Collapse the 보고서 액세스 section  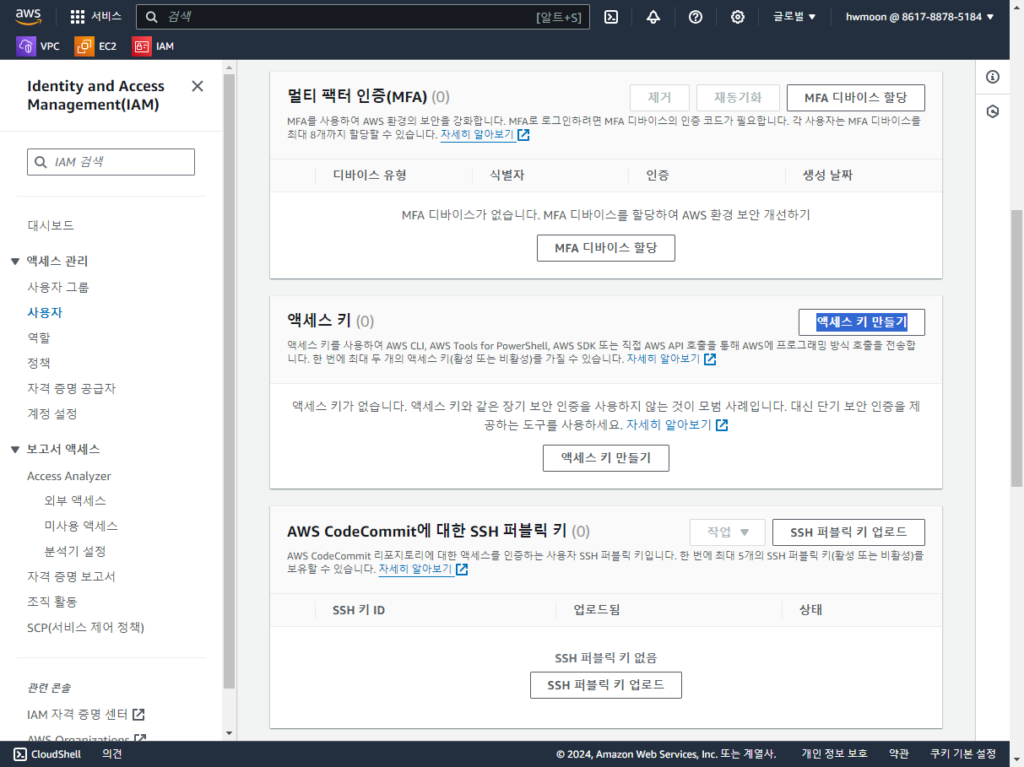pos(15,449)
